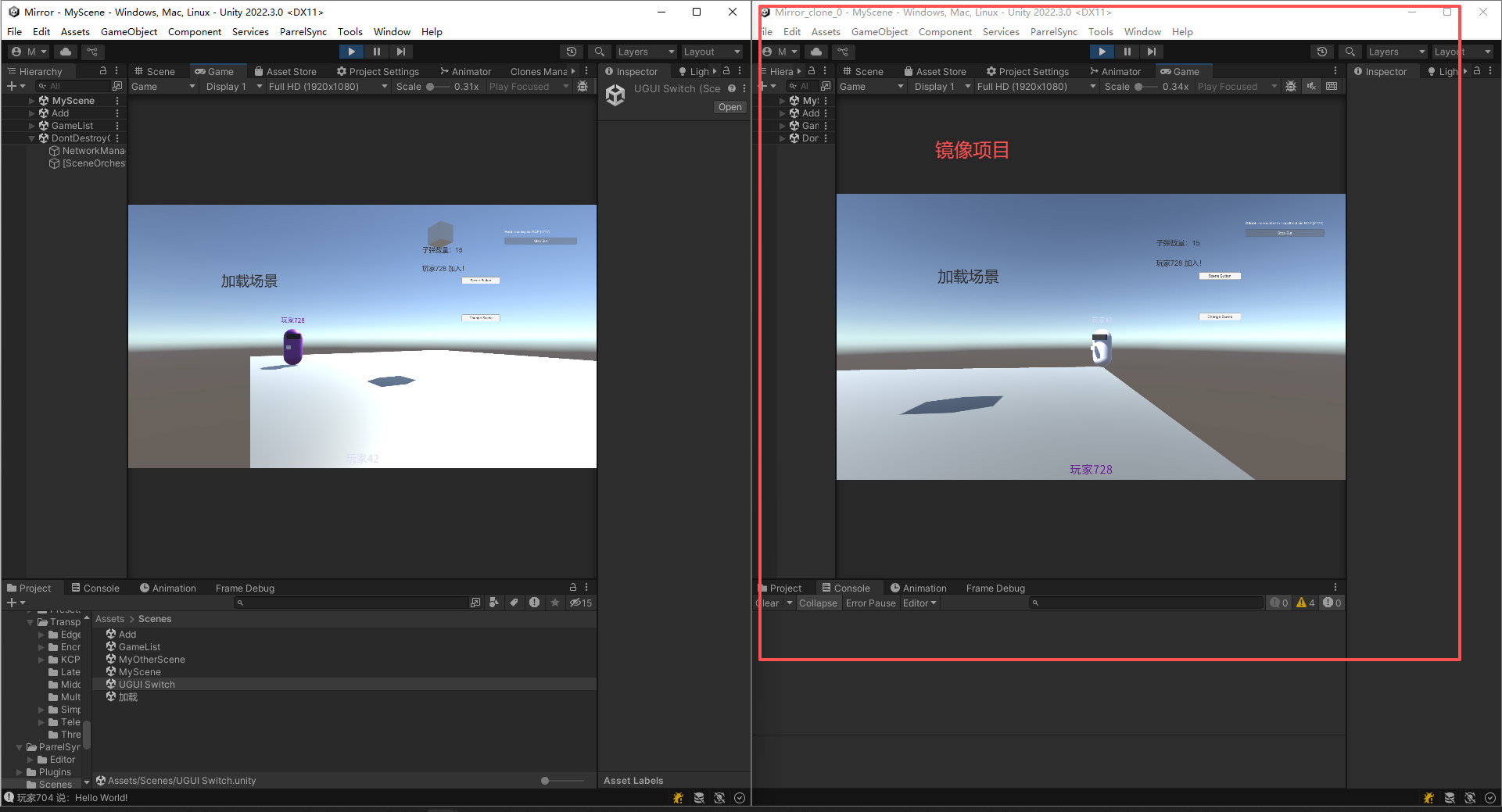The image size is (1502, 812).
Task: Open Cloud services in Mirror_clone_0 window
Action: coord(816,52)
